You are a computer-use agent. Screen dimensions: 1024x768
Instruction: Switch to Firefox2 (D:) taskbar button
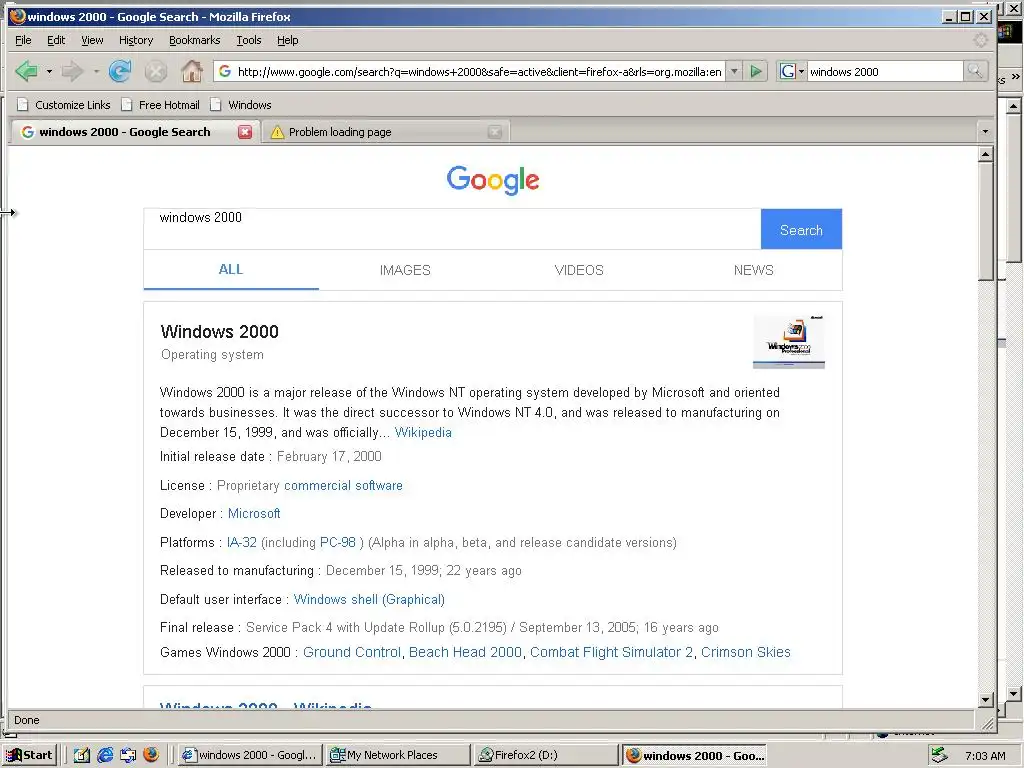coord(546,755)
